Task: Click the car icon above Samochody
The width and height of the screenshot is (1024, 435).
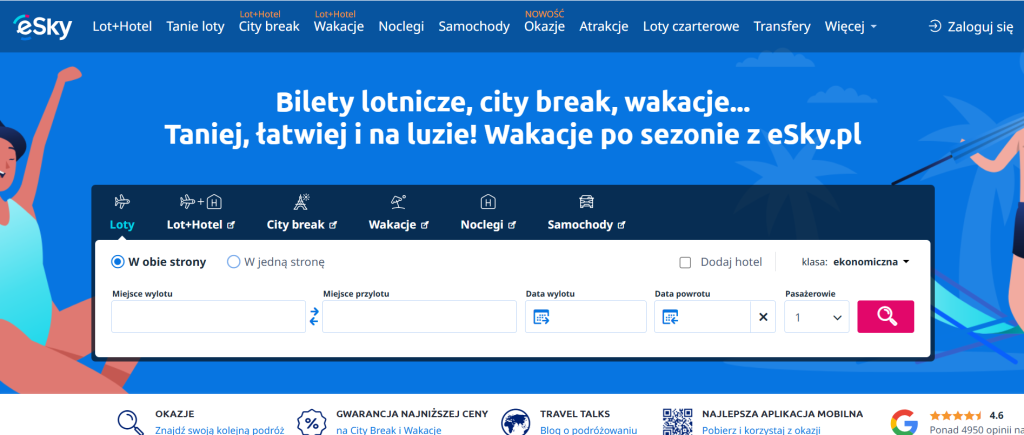Action: 586,201
